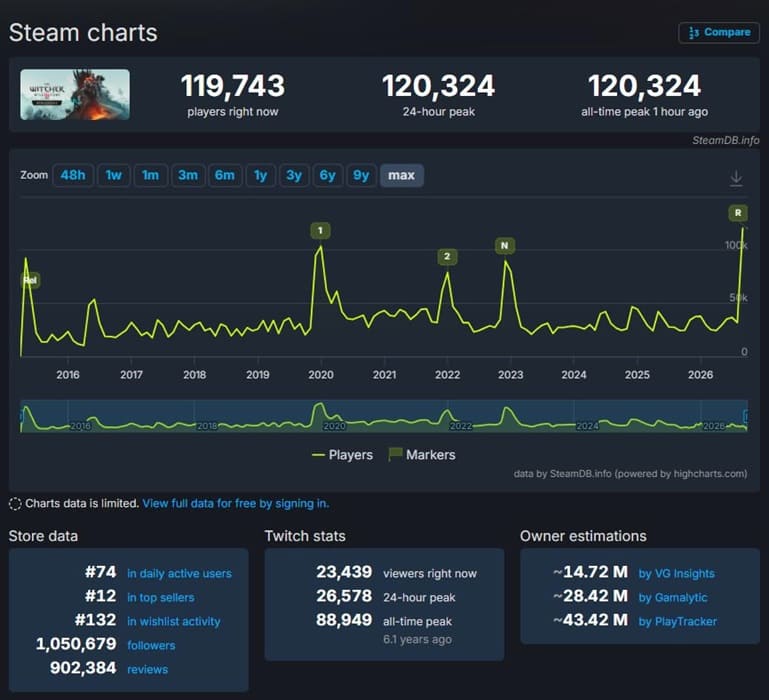
Task: Click the N marker on chart
Action: click(505, 246)
